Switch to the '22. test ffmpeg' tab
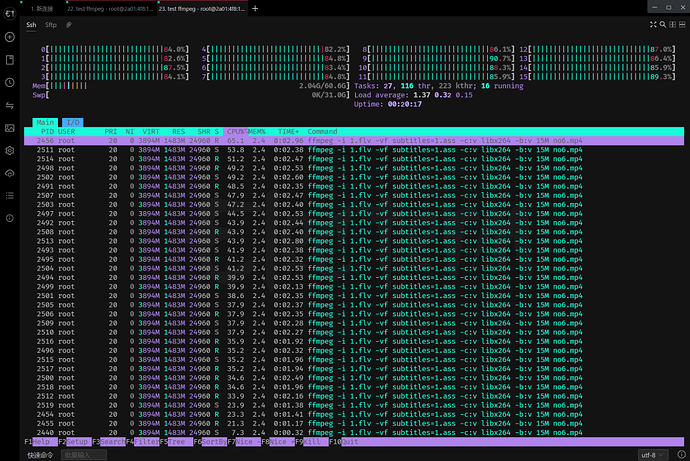690x461 pixels. [x=112, y=7]
